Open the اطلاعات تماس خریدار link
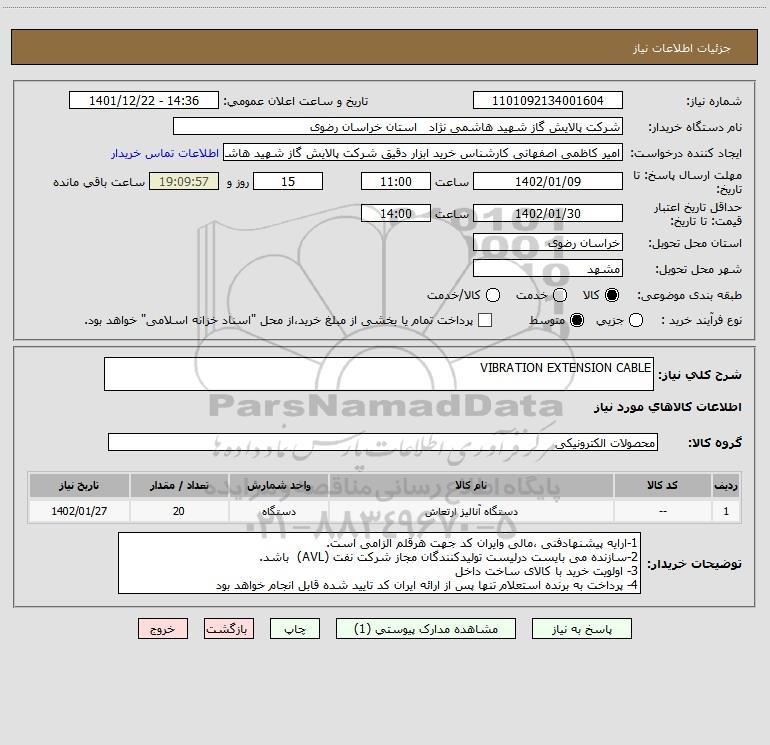Image resolution: width=770 pixels, height=745 pixels. pyautogui.click(x=165, y=153)
